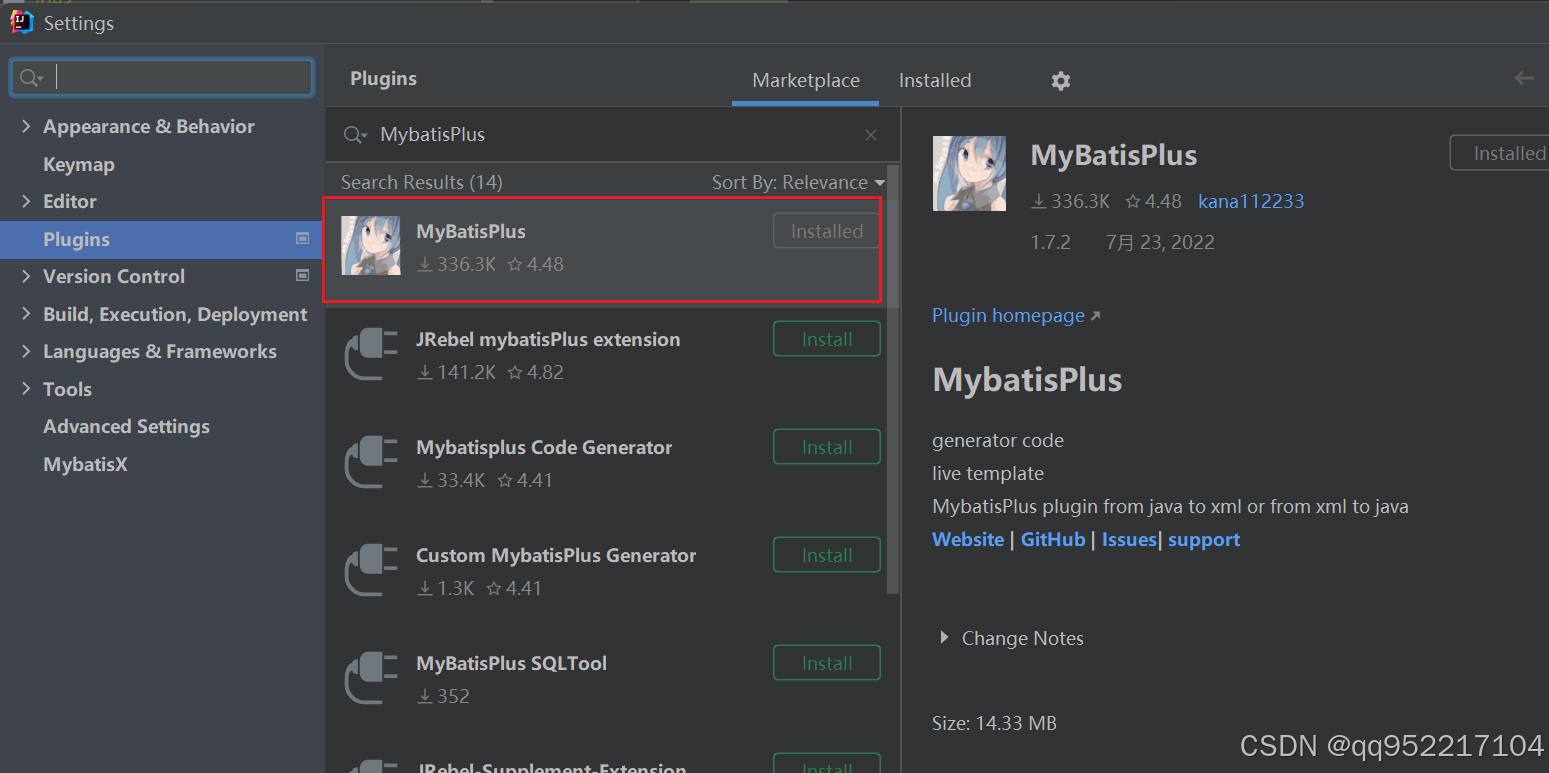
Task: Install Custom MybatisPlus Generator
Action: tap(827, 555)
